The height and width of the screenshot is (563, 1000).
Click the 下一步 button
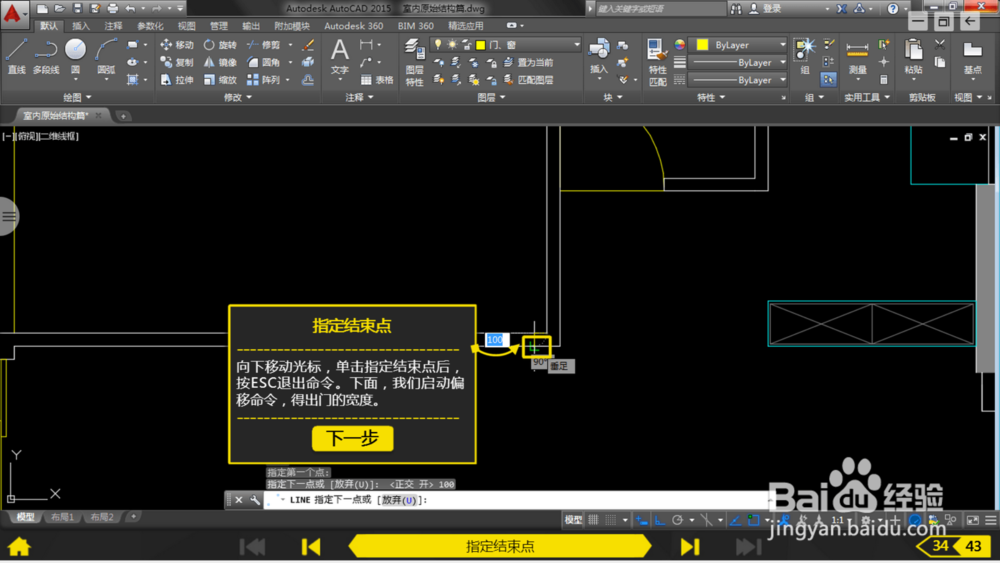[x=353, y=439]
